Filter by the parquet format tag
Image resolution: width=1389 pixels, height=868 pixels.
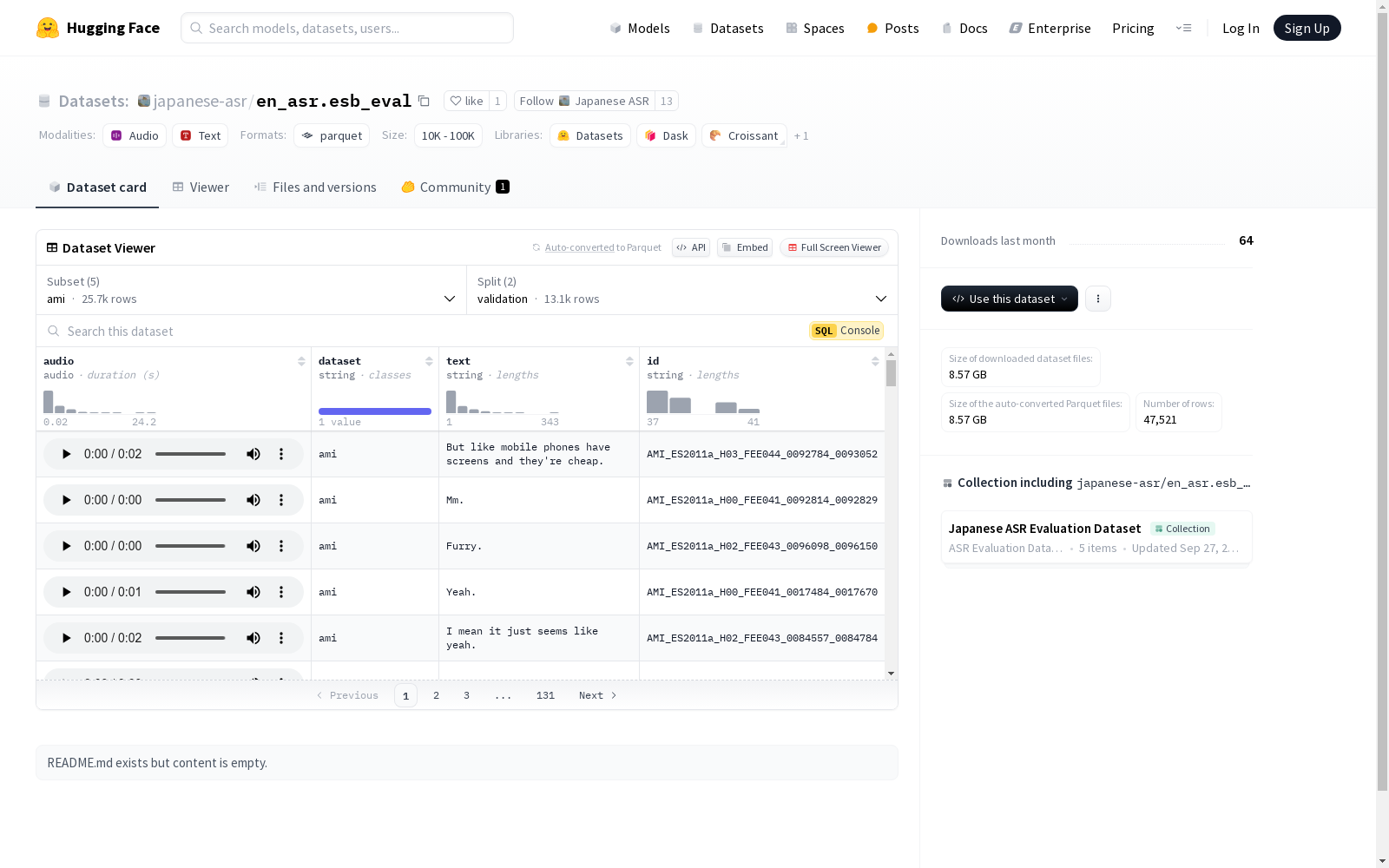pos(332,135)
